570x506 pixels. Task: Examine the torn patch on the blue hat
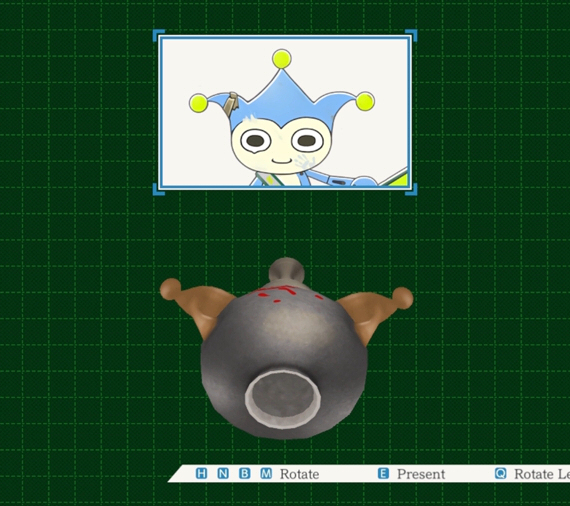[230, 104]
